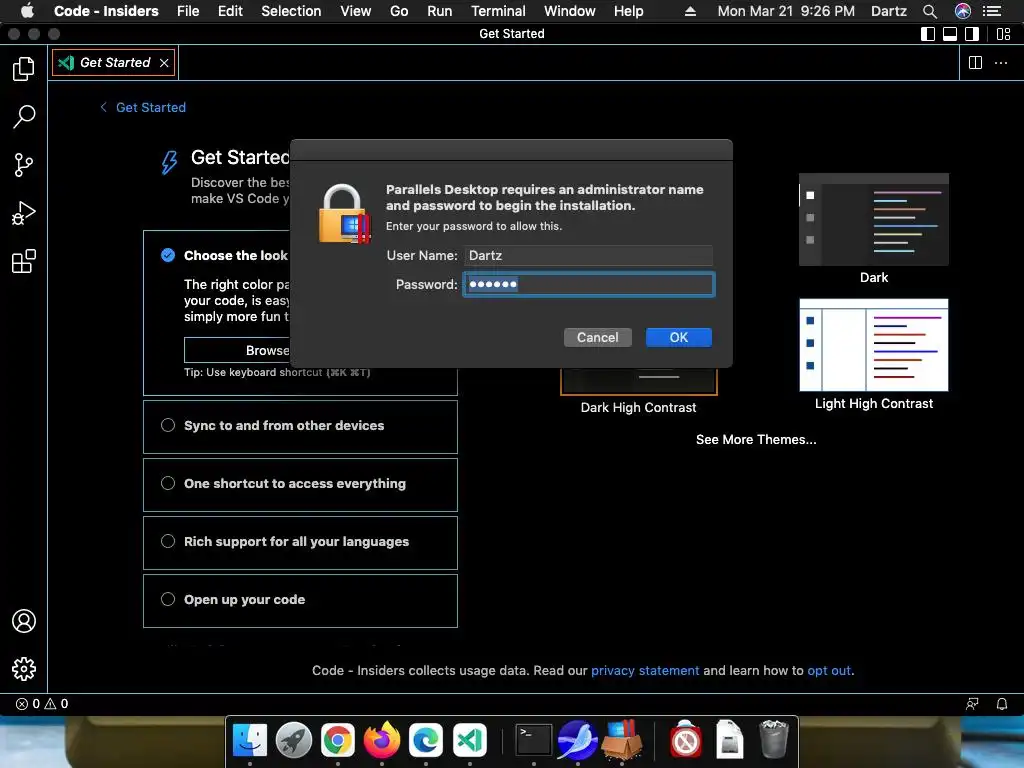Toggle the panel layout icon

coord(950,34)
